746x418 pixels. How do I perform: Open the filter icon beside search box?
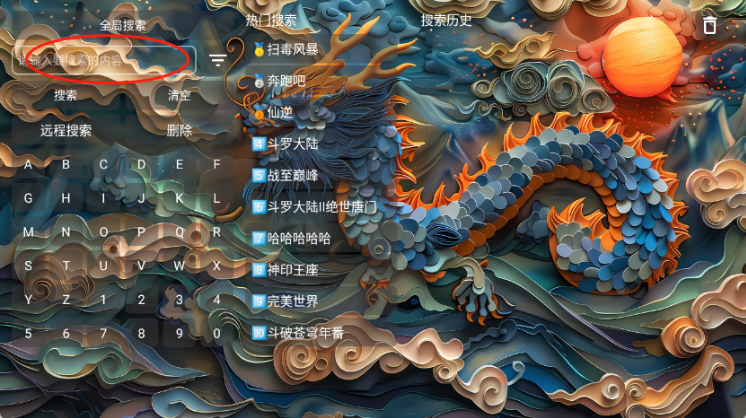point(217,60)
